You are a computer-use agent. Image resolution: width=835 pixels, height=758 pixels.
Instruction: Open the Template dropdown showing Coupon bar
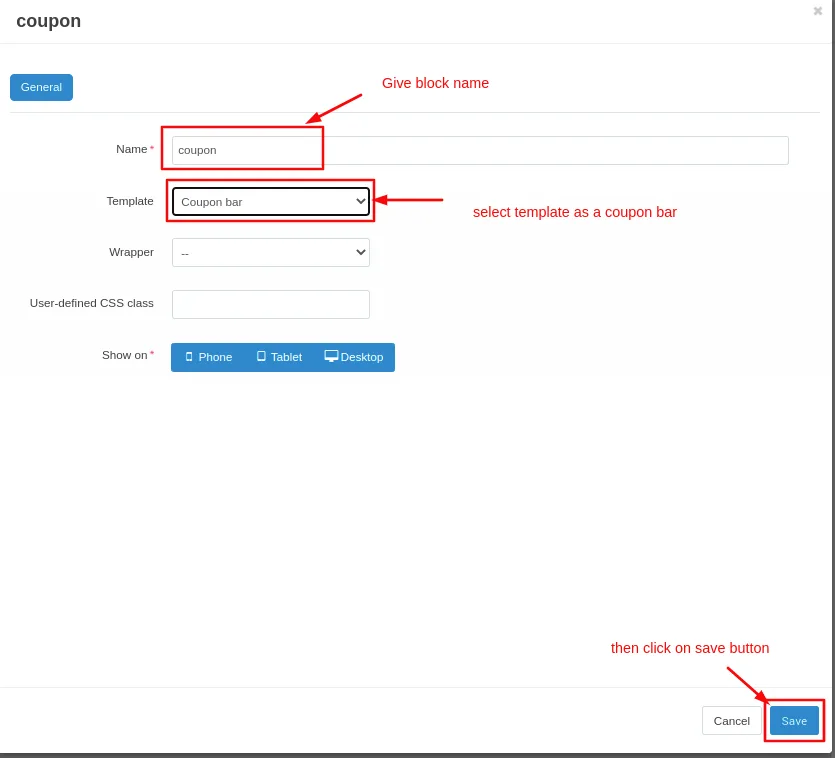coord(271,202)
